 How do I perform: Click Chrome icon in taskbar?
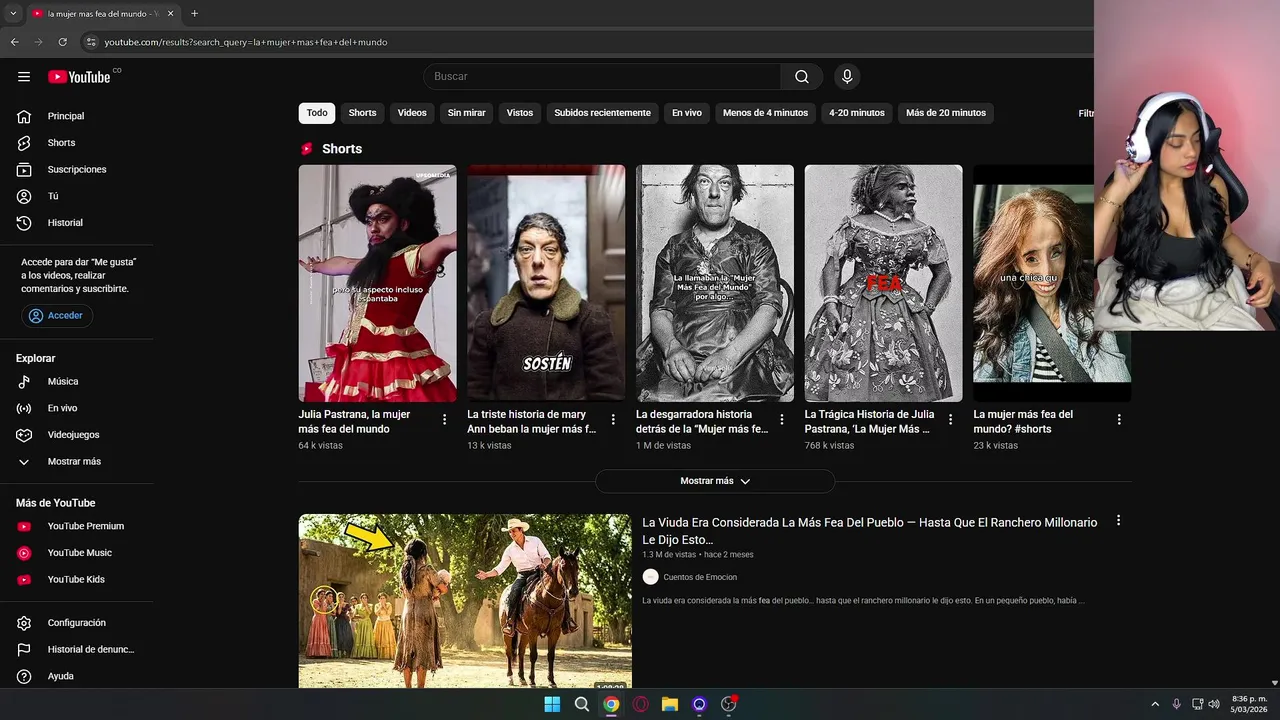(x=611, y=704)
